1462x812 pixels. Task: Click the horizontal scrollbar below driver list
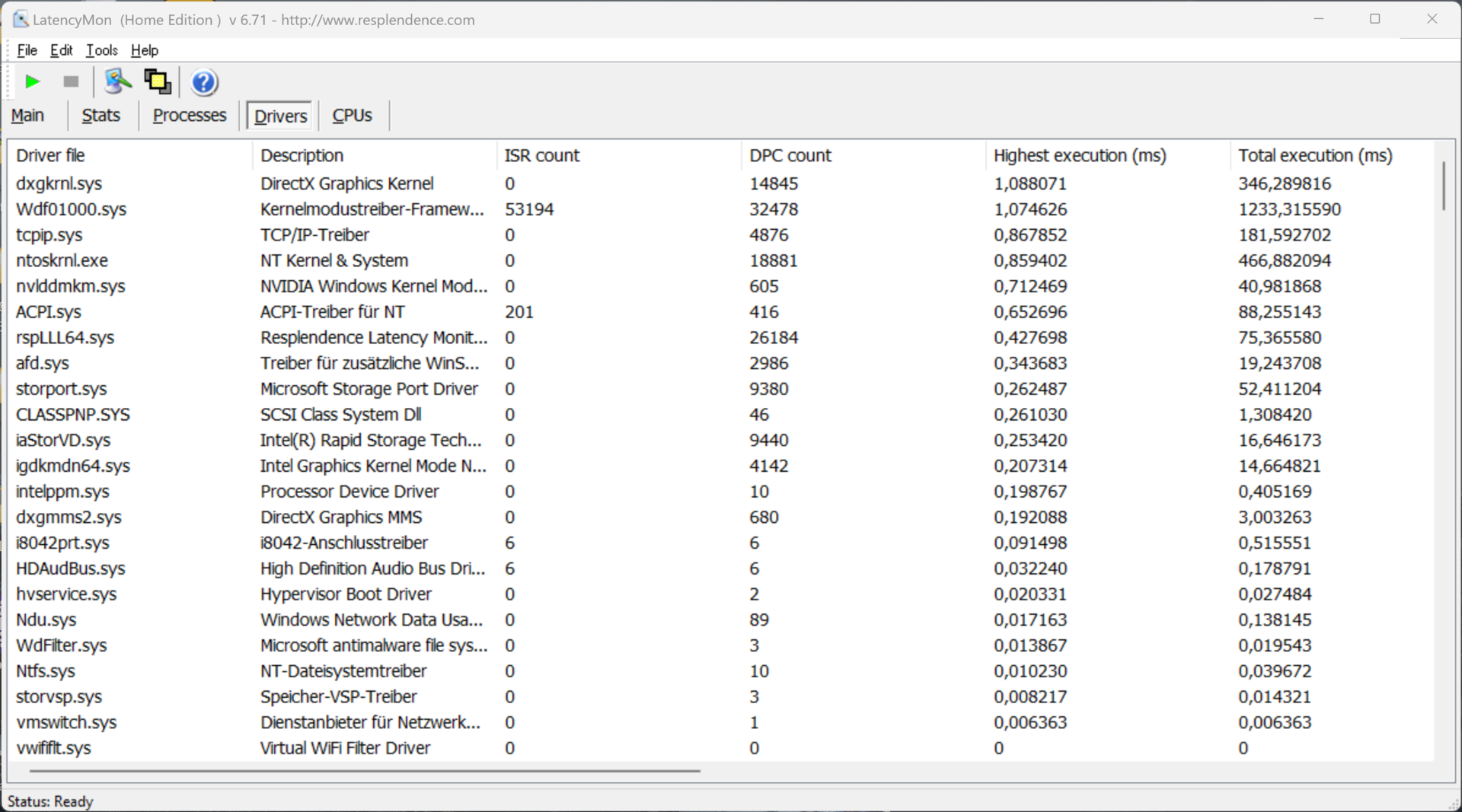pyautogui.click(x=365, y=771)
